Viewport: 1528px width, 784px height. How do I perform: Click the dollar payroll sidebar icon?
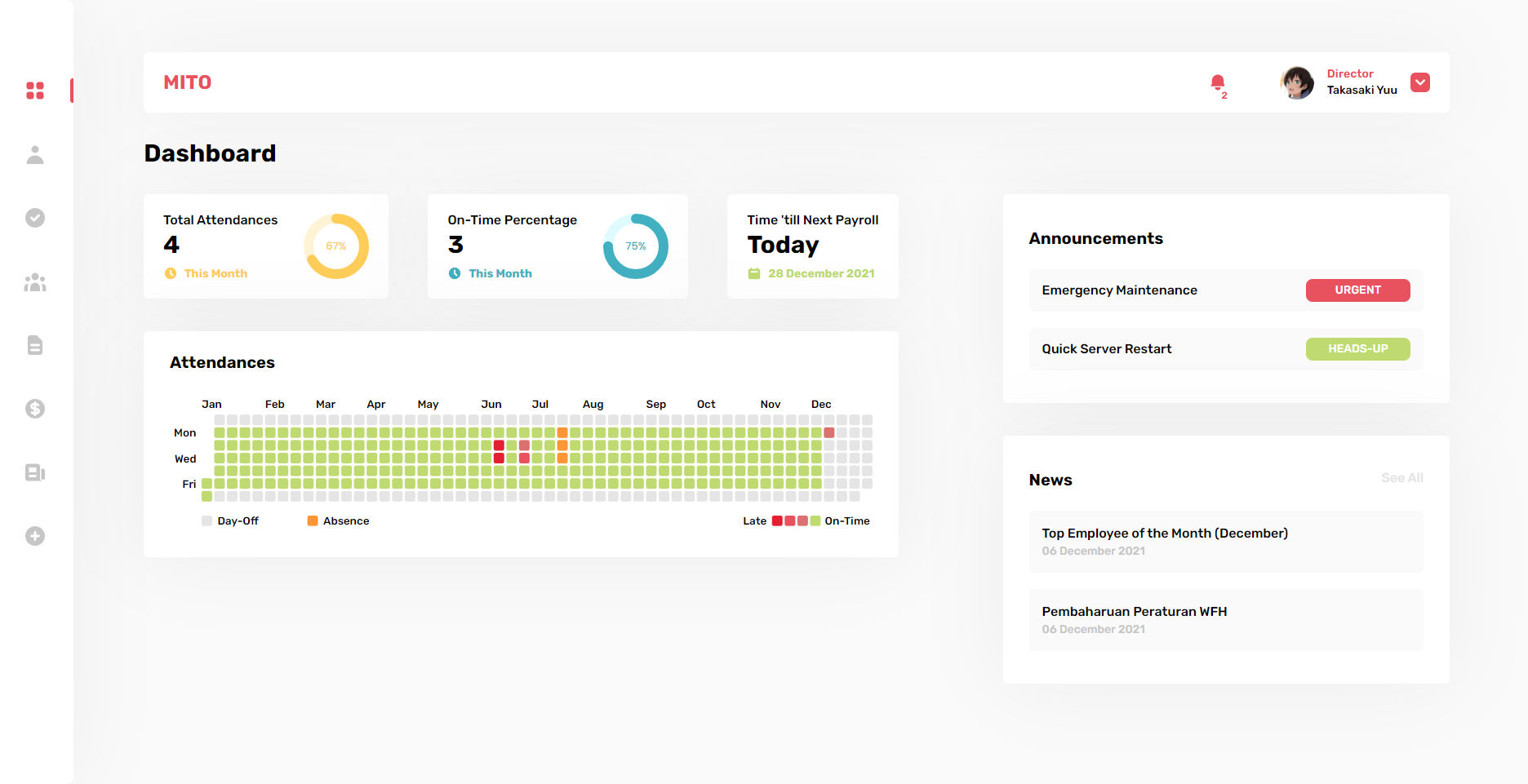tap(35, 409)
